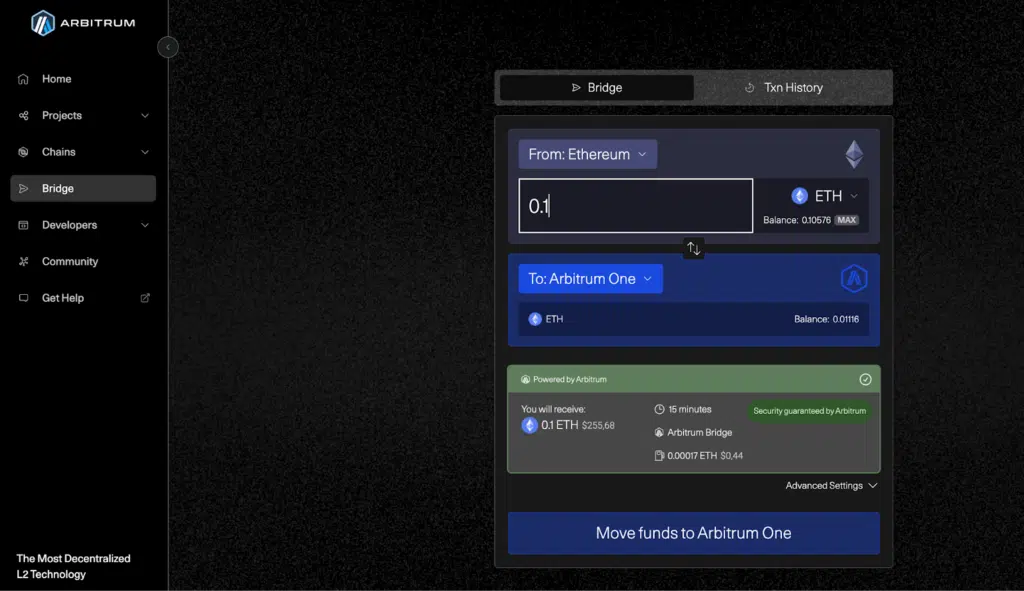Click the checkmark circle on Arbitrum route
The height and width of the screenshot is (591, 1024).
click(865, 379)
